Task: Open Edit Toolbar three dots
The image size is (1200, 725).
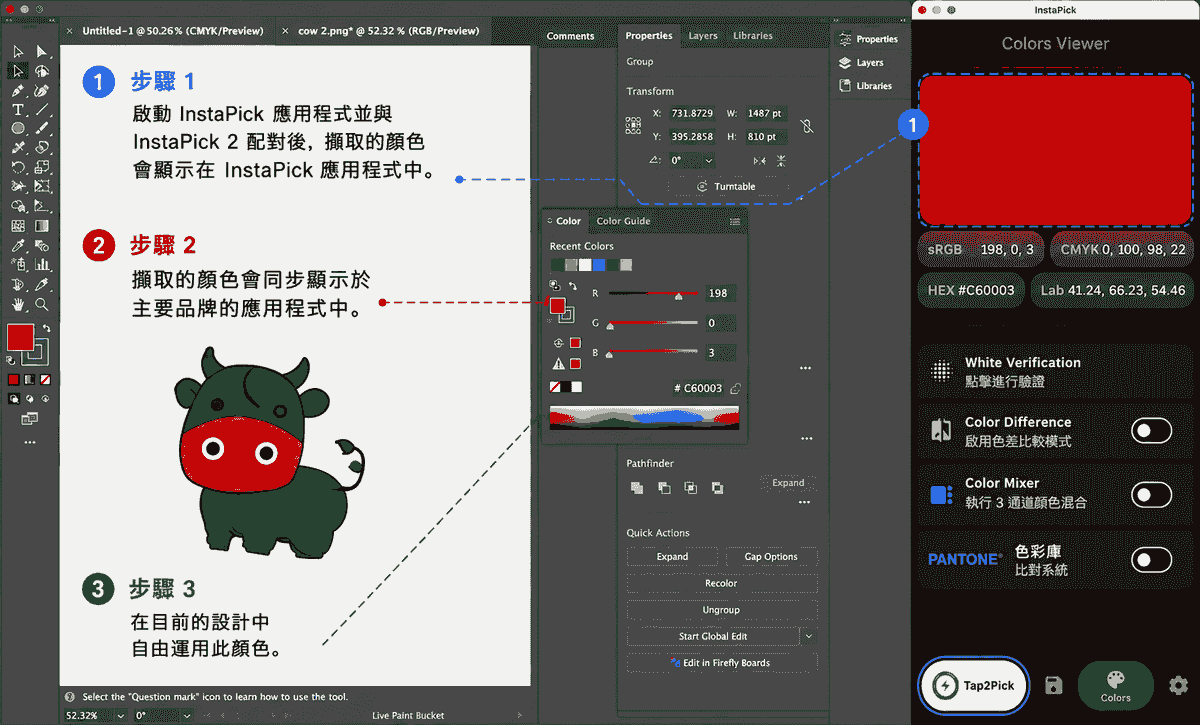Action: click(x=30, y=442)
